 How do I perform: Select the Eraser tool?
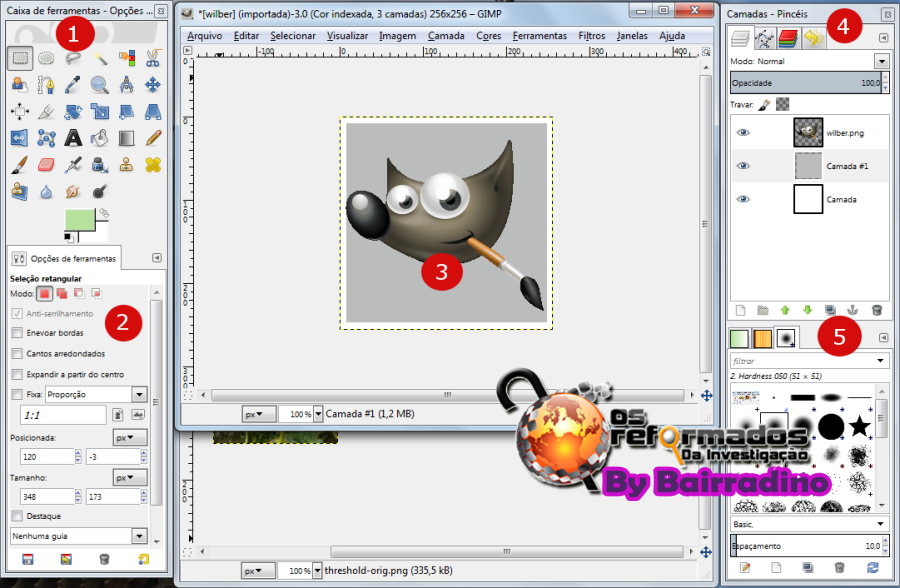46,165
